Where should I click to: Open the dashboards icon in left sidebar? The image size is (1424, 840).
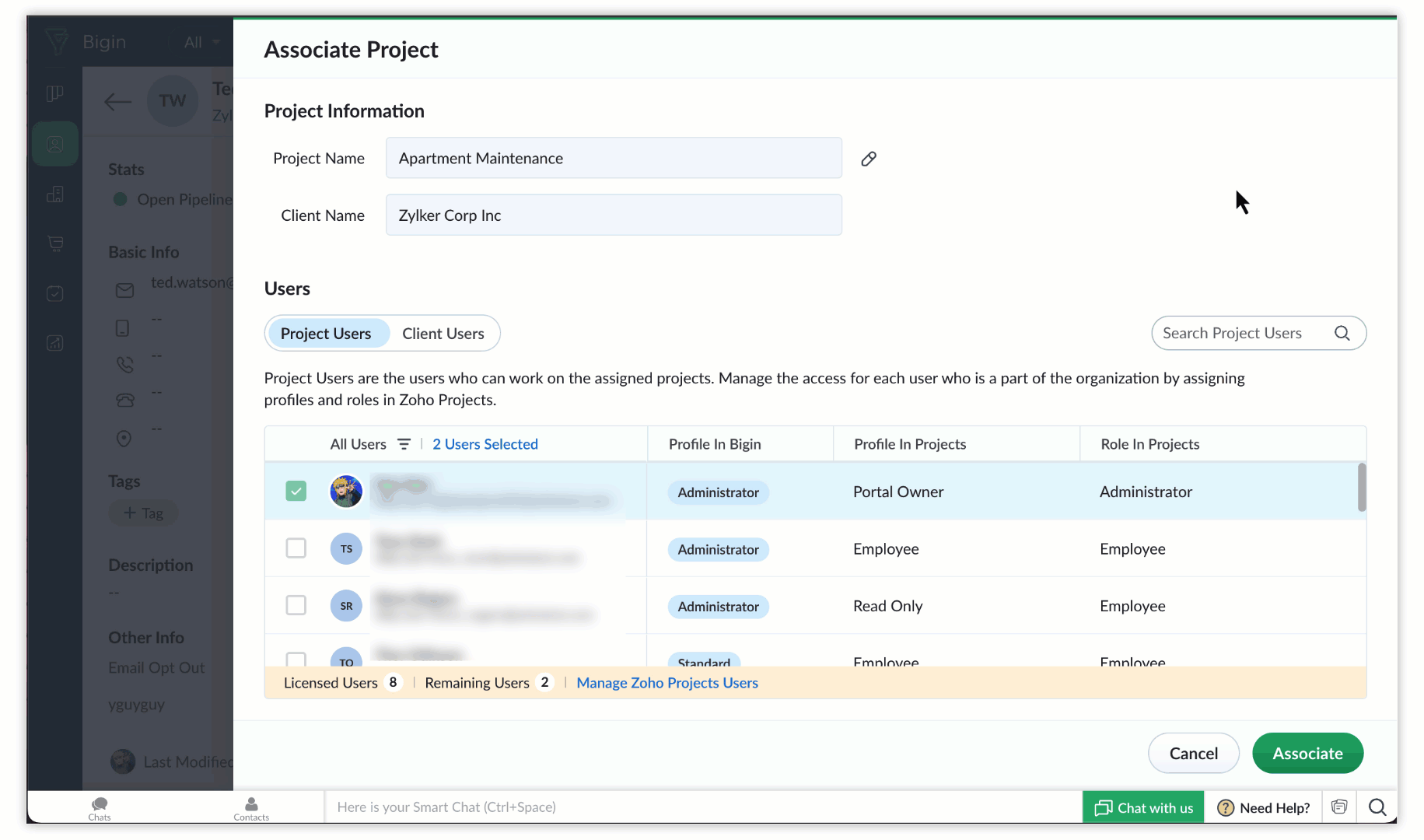(x=54, y=343)
